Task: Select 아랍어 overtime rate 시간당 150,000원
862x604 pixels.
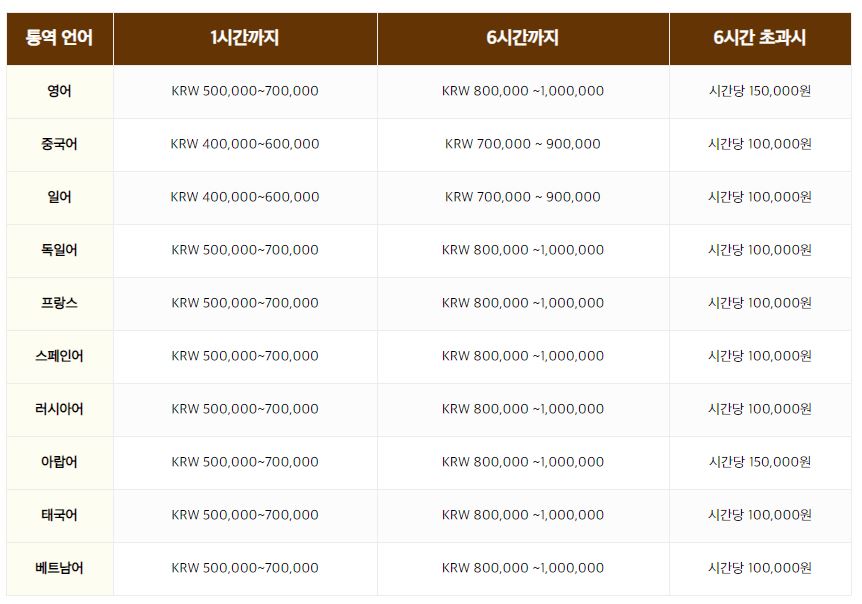Action: (760, 462)
